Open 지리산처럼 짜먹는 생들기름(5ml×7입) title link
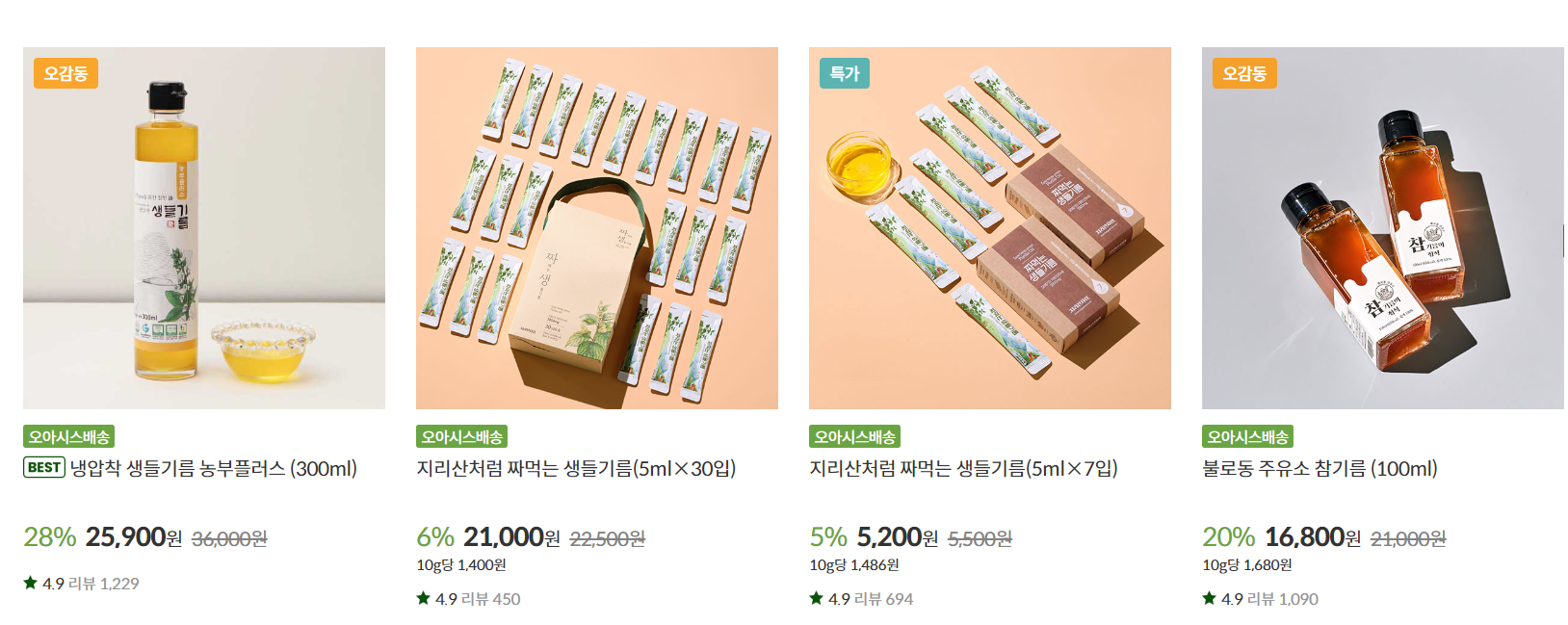The height and width of the screenshot is (625, 1568). (963, 468)
